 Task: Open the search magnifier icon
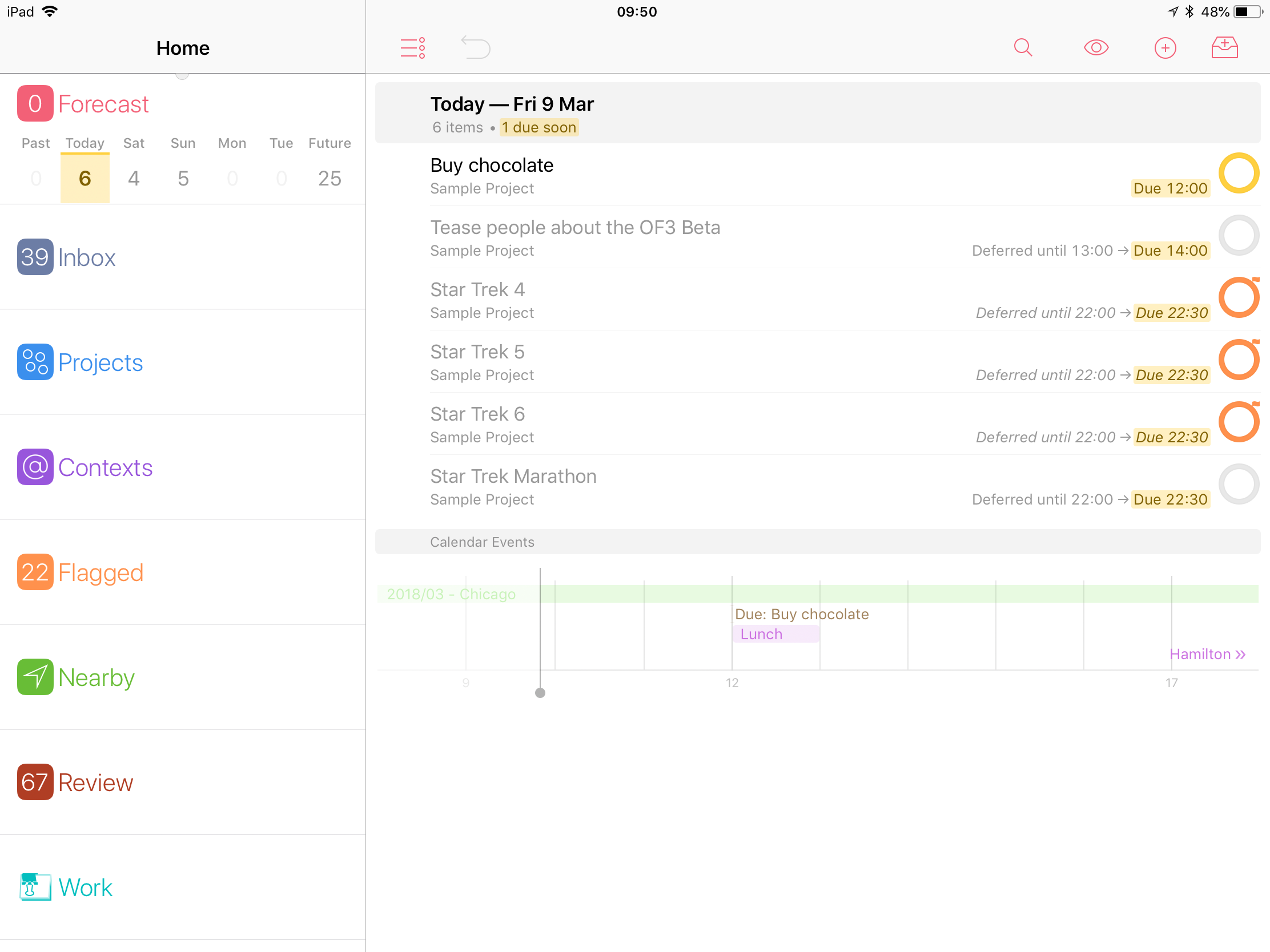coord(1023,47)
